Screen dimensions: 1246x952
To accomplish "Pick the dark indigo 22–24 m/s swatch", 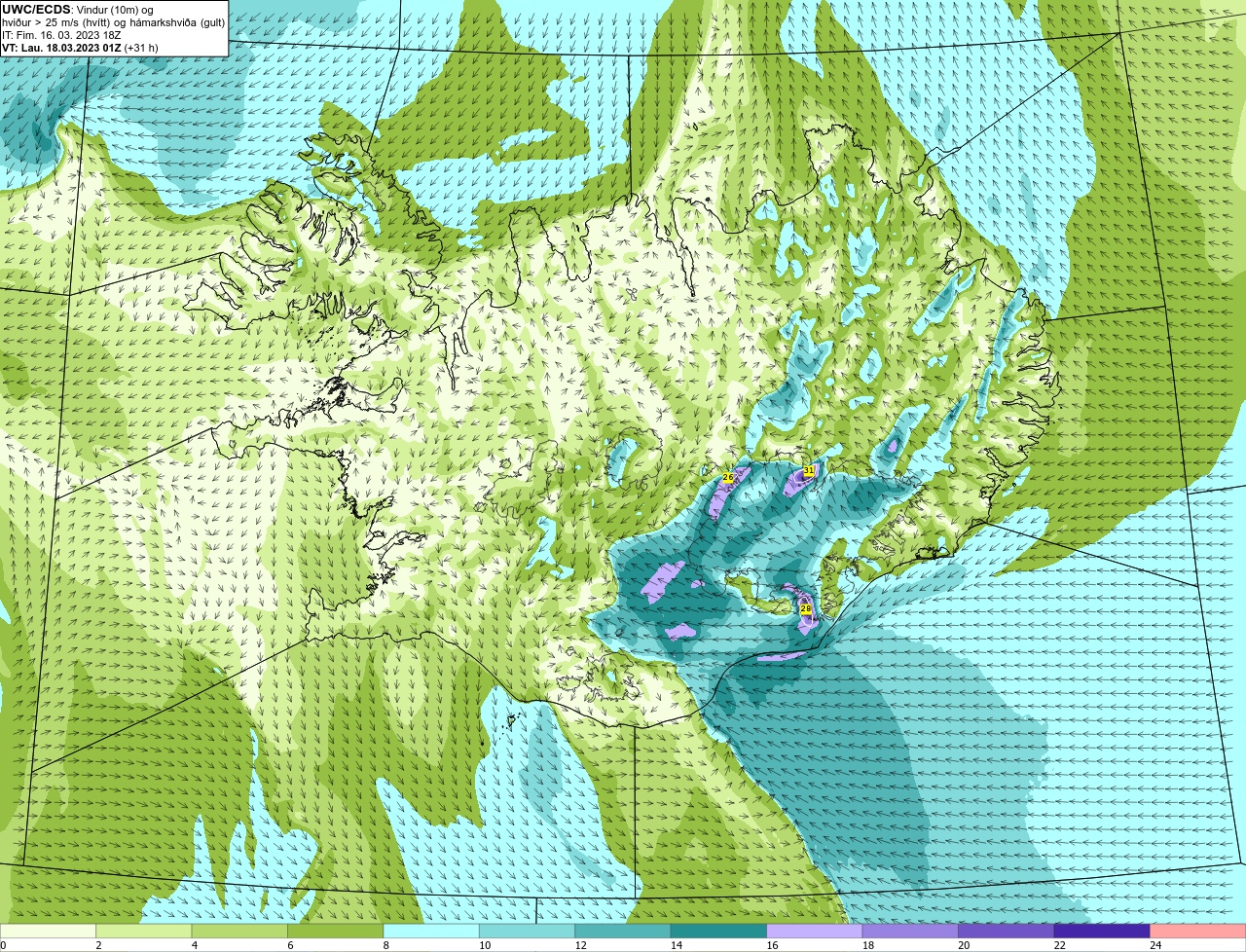I will [x=1103, y=932].
